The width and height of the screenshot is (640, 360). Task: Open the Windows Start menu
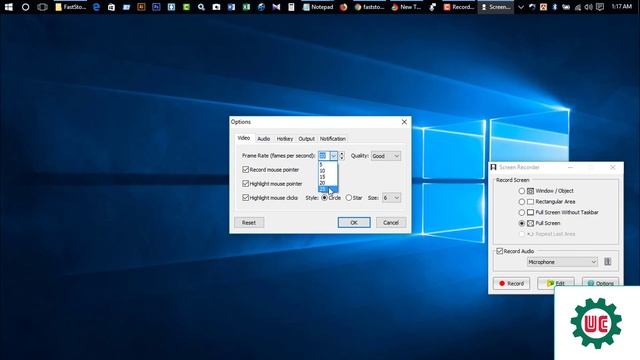9,7
